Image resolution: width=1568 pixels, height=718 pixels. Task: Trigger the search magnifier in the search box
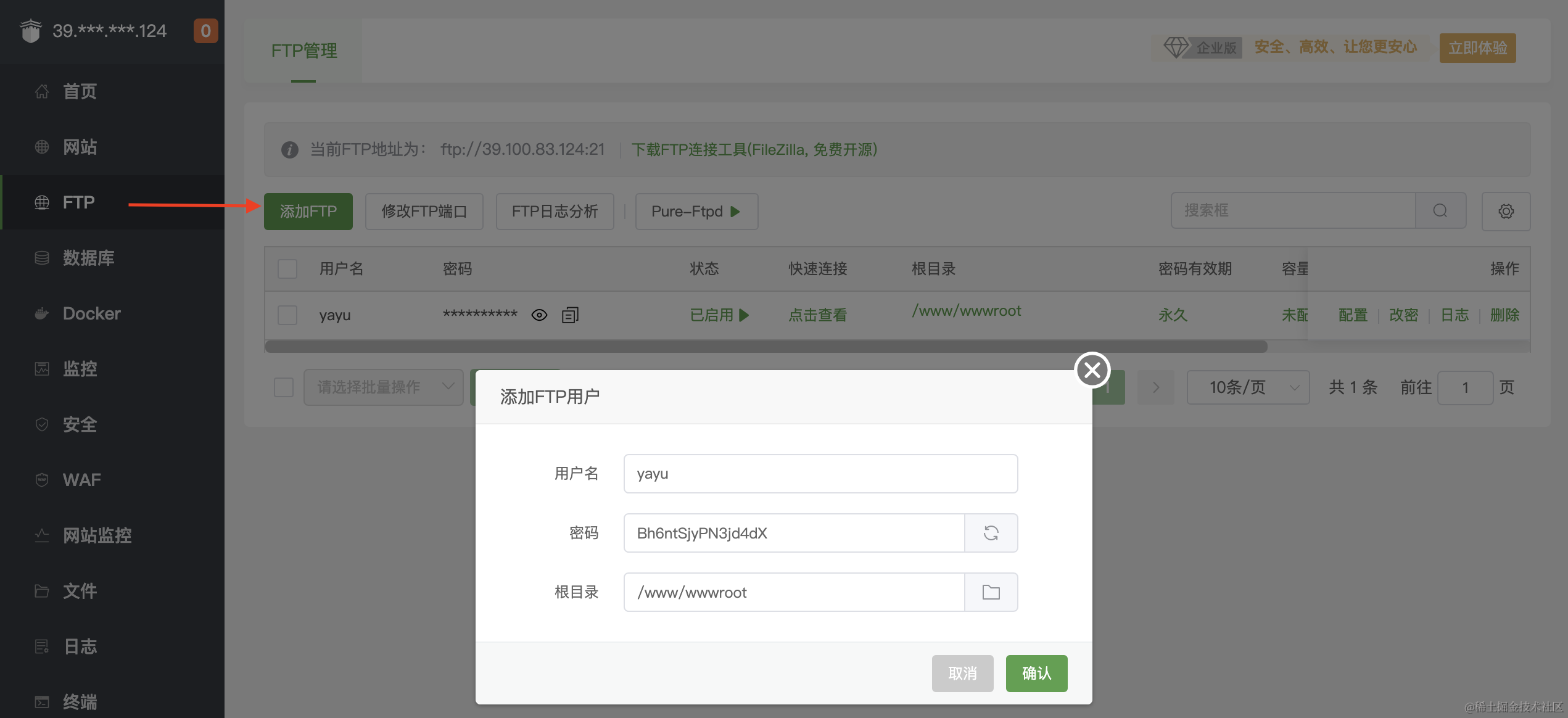tap(1440, 210)
